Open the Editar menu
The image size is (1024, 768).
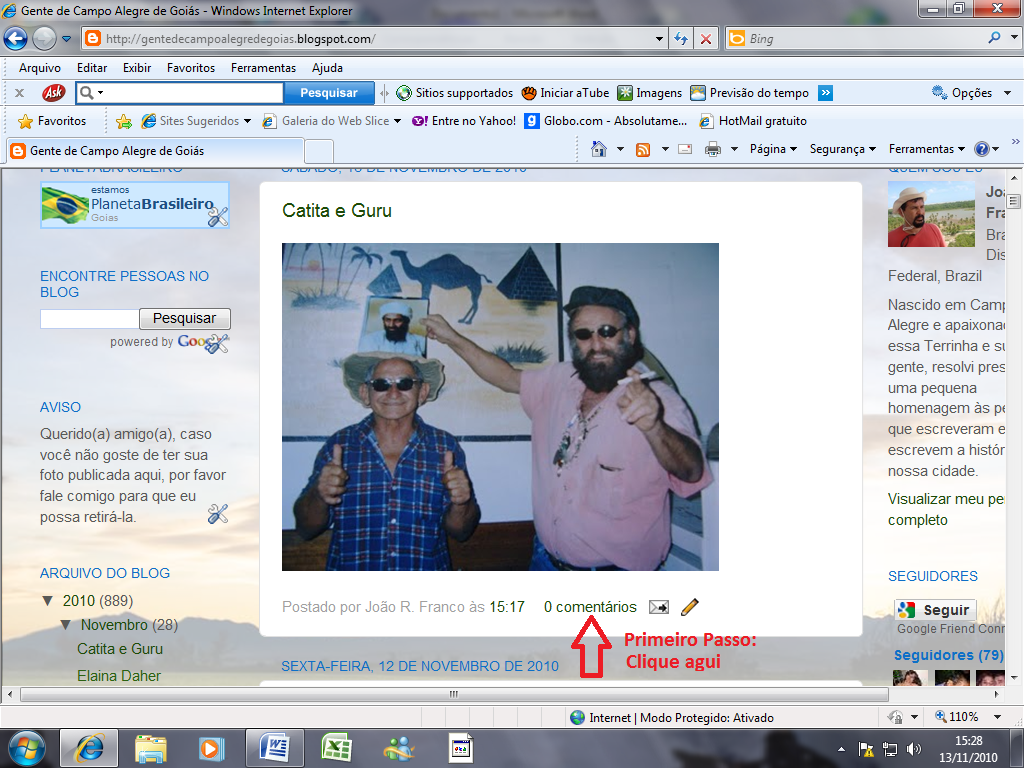92,68
